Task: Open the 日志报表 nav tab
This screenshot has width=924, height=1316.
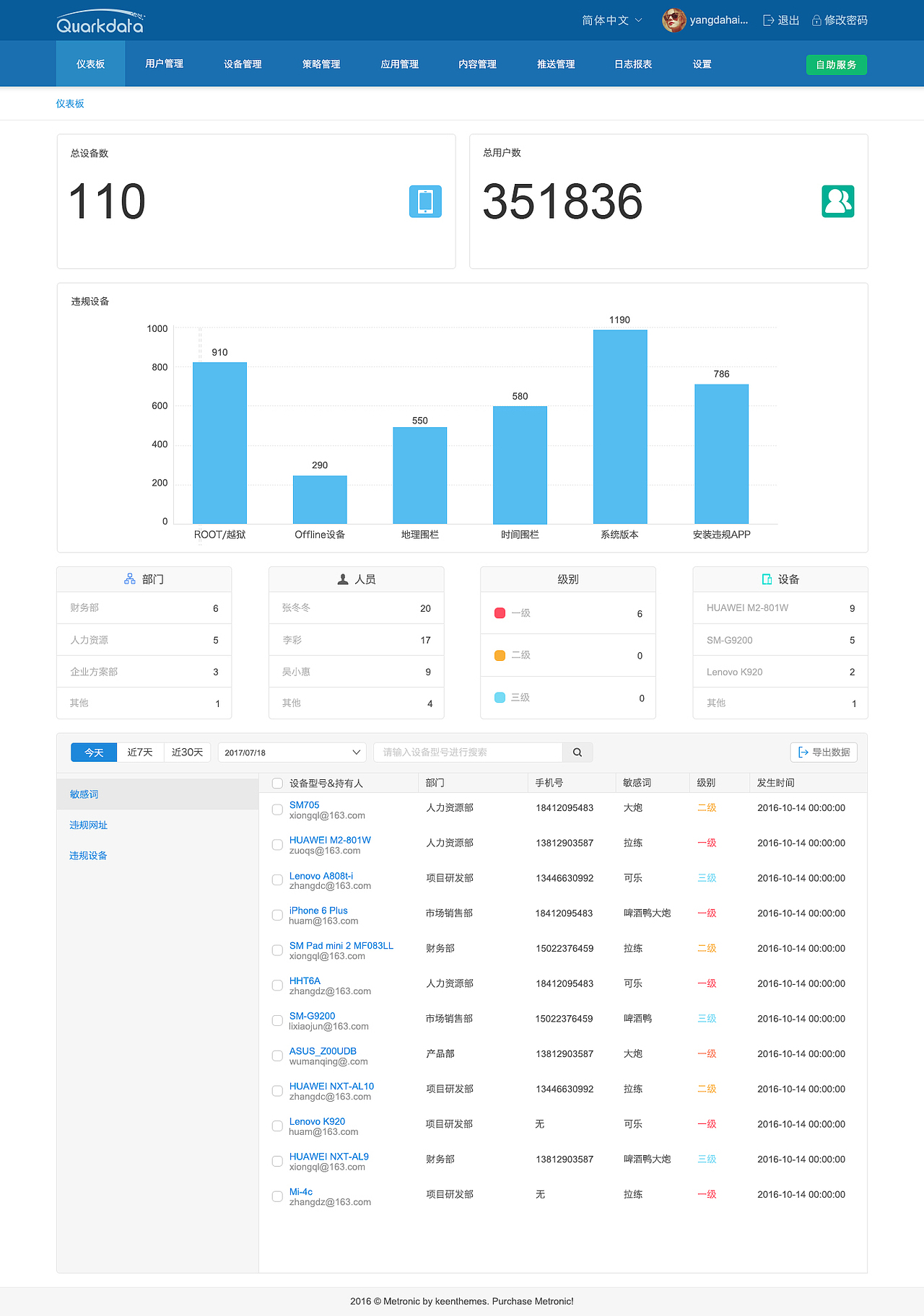Action: coord(633,63)
